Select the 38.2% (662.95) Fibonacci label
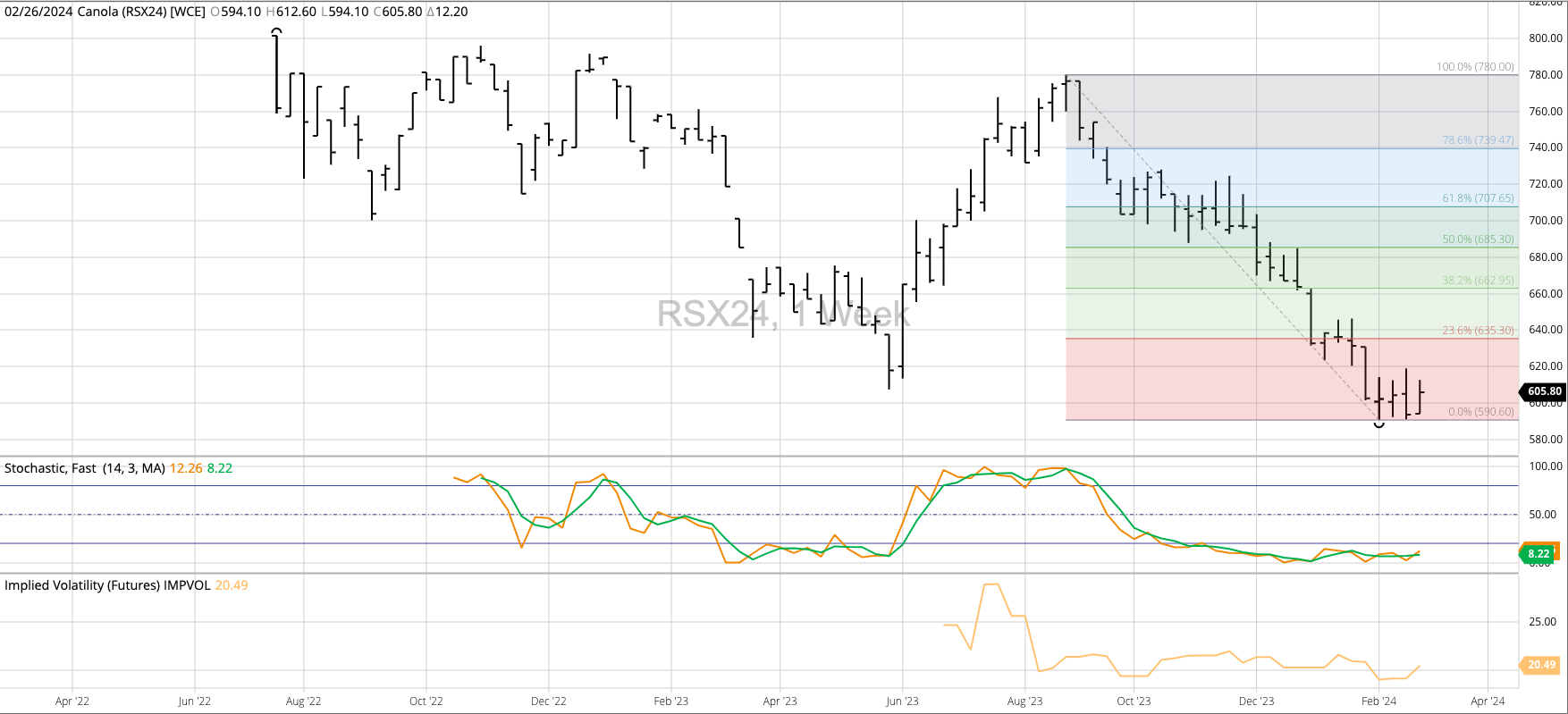 1478,281
